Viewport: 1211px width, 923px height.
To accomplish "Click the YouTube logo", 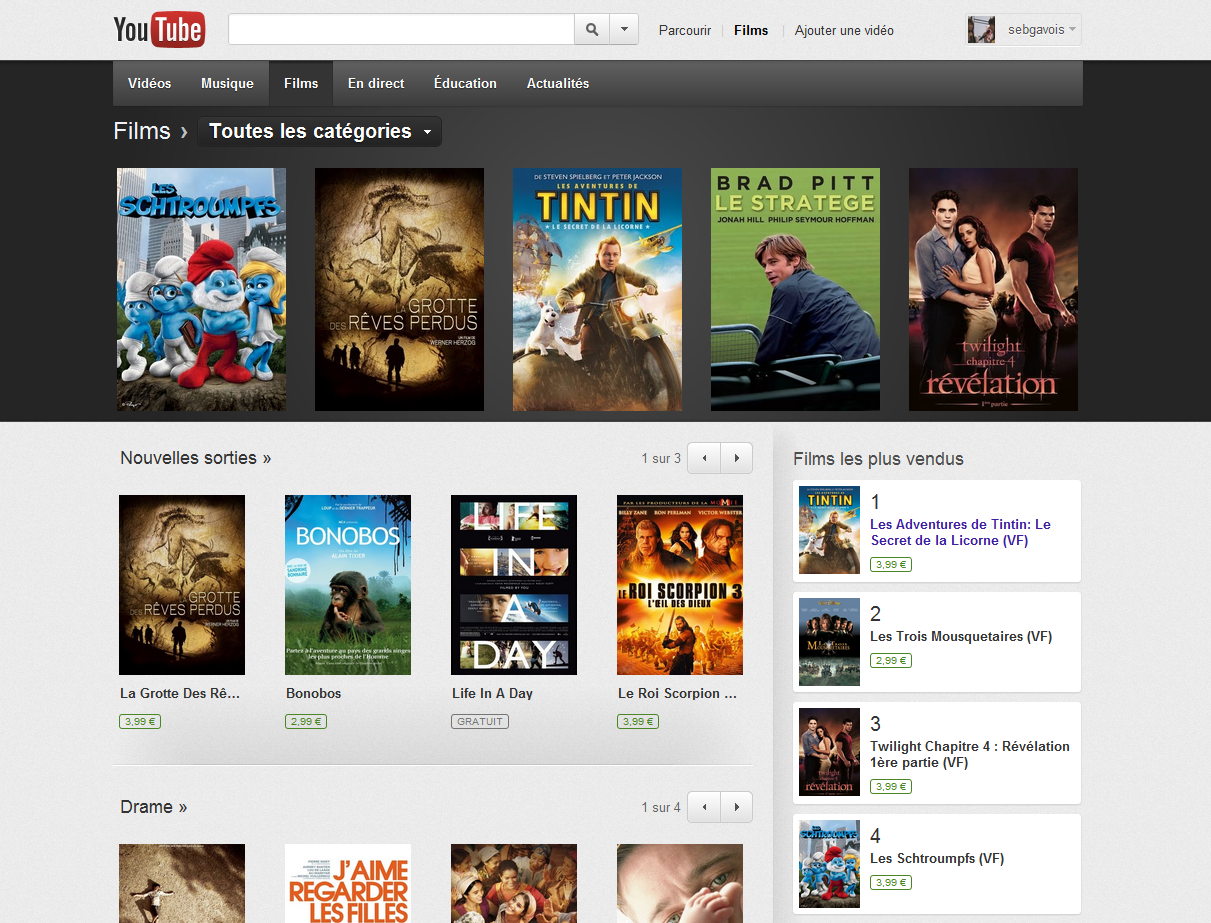I will click(x=159, y=30).
